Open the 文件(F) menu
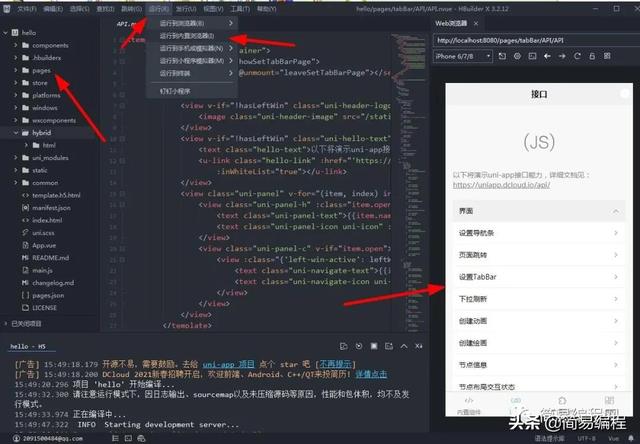The image size is (640, 444). [x=27, y=9]
